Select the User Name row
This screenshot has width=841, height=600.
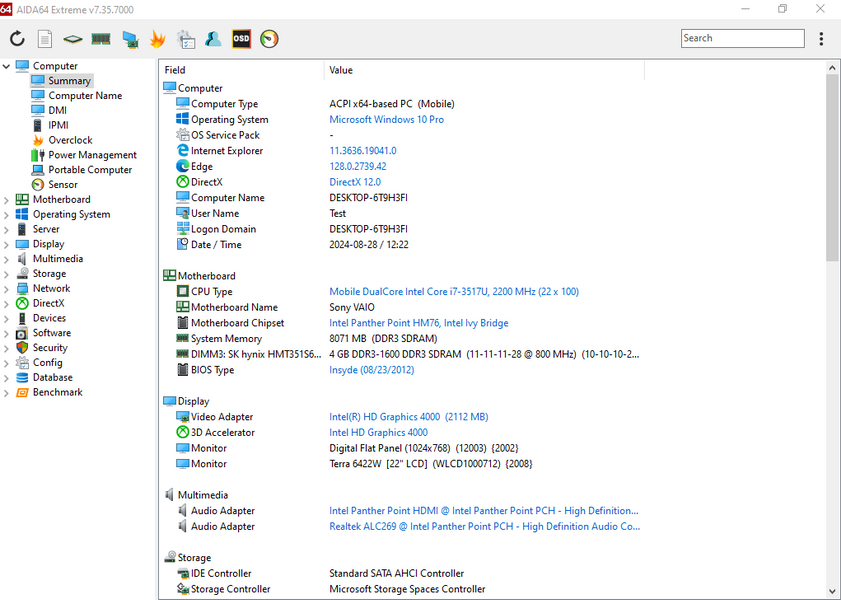click(402, 213)
